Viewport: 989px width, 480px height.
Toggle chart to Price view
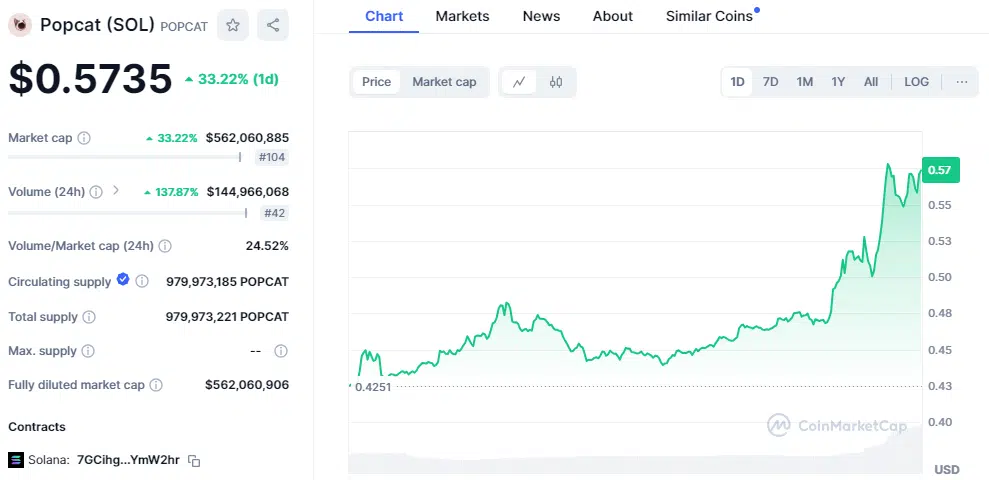pyautogui.click(x=376, y=82)
